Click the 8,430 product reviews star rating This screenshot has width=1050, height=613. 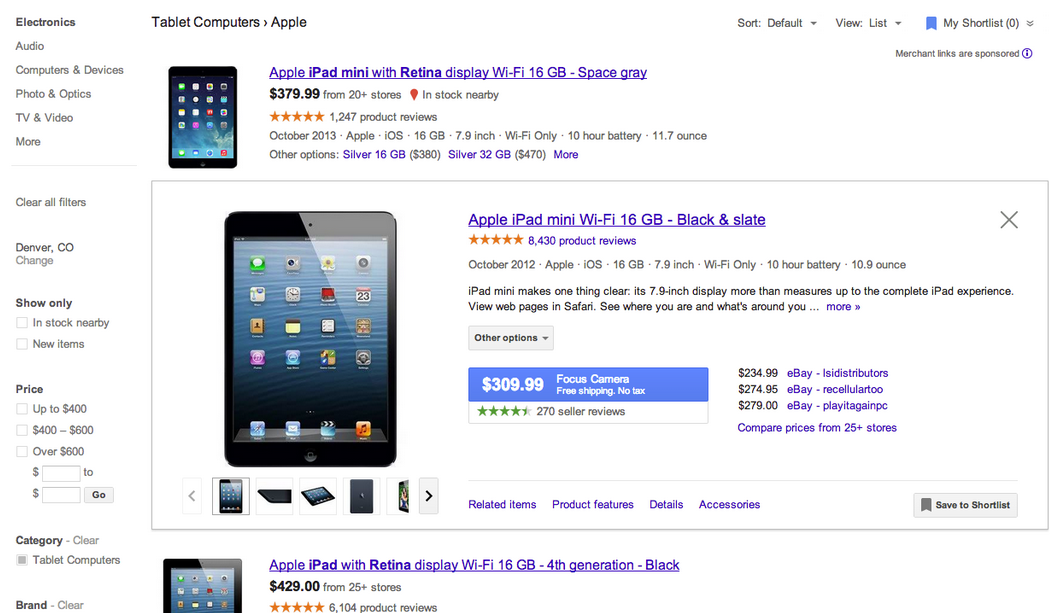496,240
